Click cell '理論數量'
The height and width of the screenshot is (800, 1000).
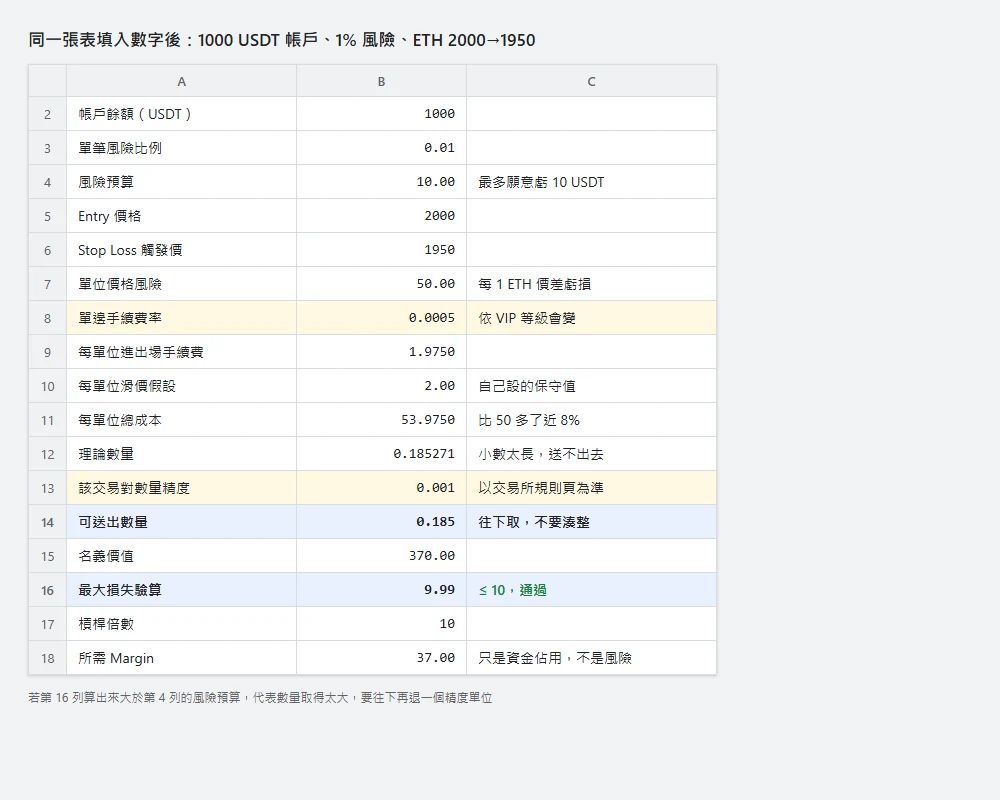(182, 454)
